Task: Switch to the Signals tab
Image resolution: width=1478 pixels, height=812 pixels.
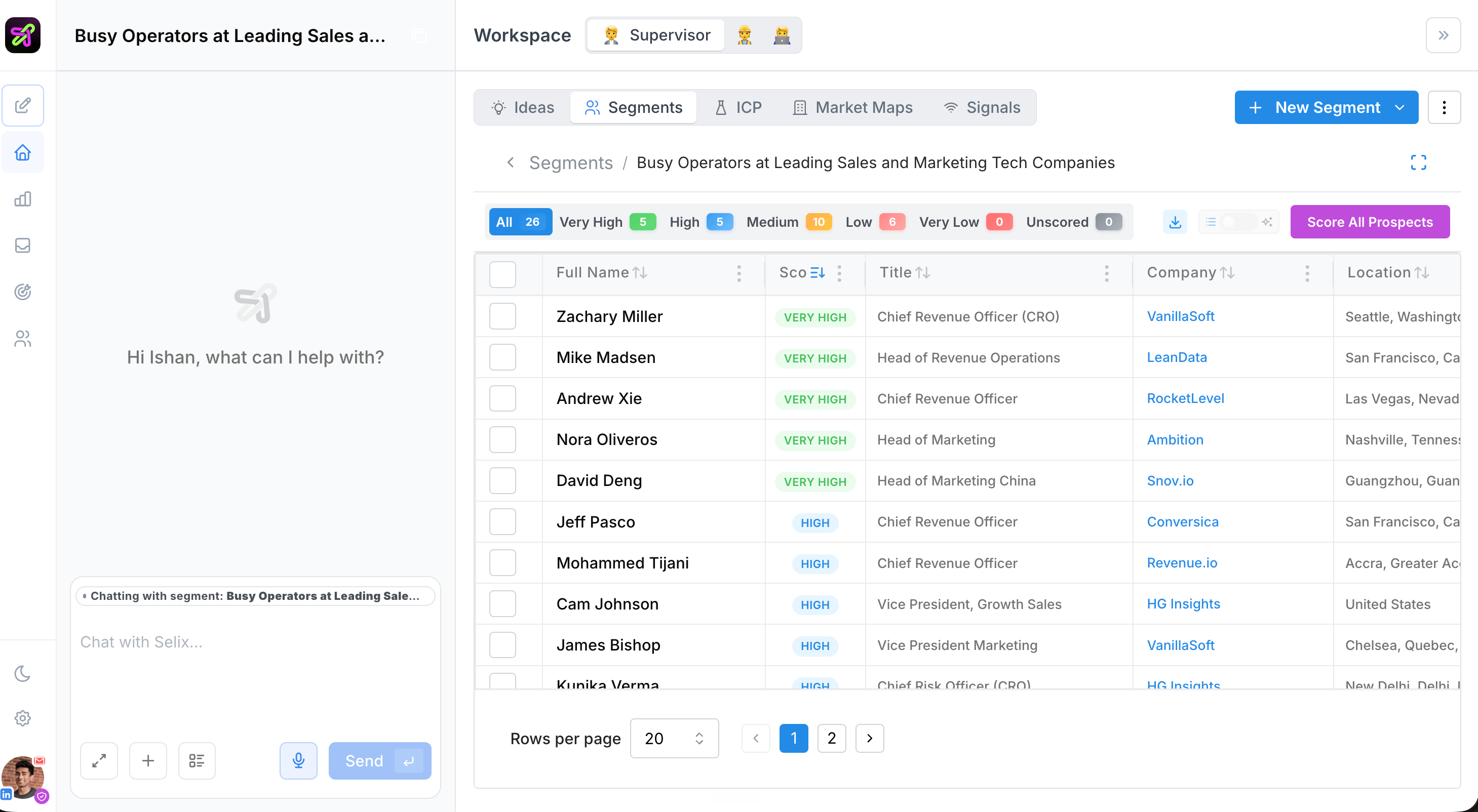Action: pyautogui.click(x=982, y=107)
